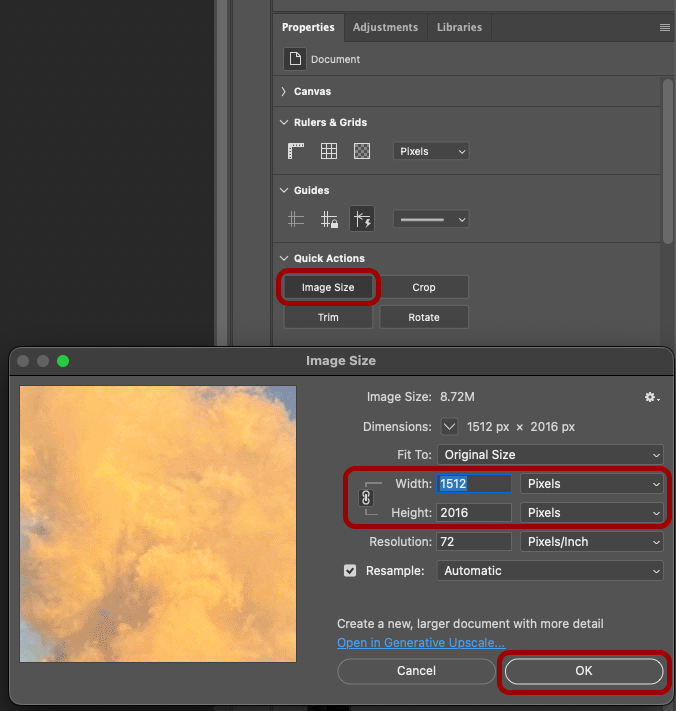Open the Image Size gear settings menu
The image size is (676, 711).
[x=652, y=398]
